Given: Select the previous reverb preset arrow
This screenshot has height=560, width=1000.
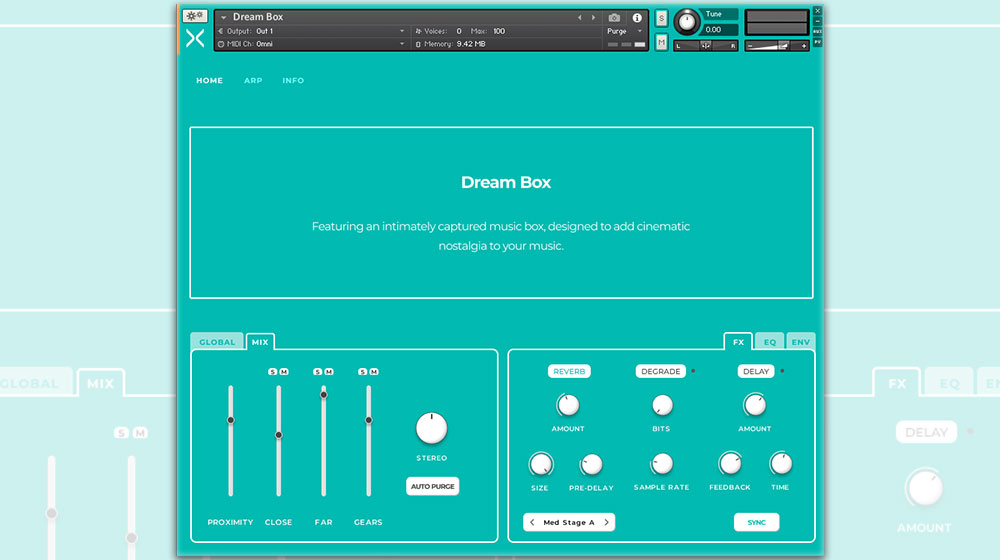Looking at the screenshot, I should point(532,522).
